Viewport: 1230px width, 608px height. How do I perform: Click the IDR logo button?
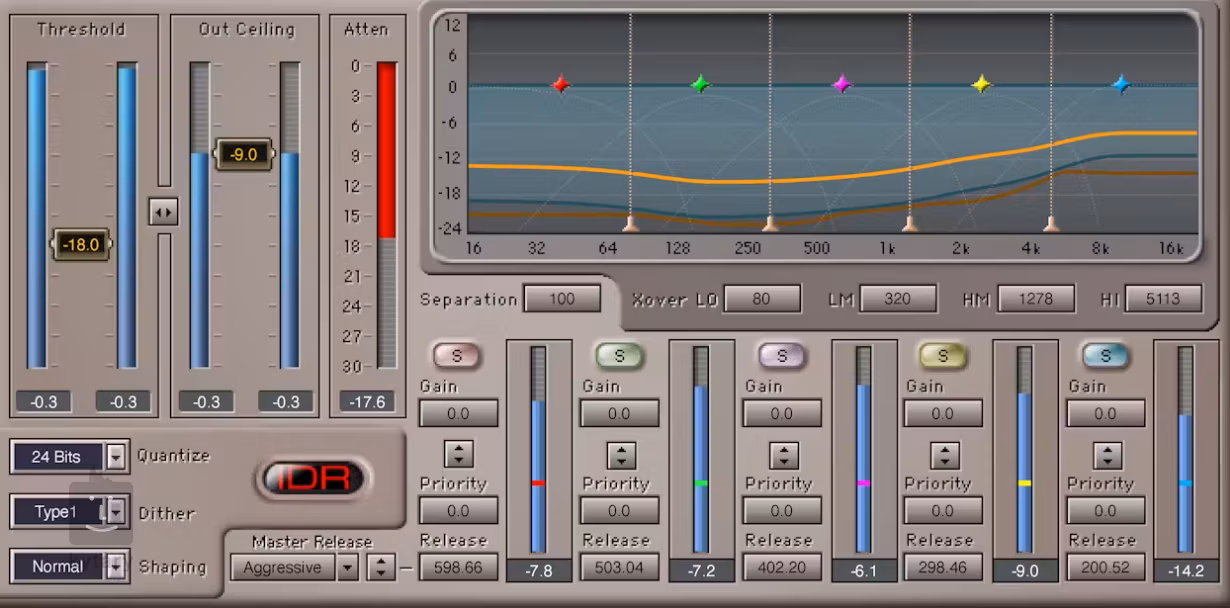click(x=313, y=479)
